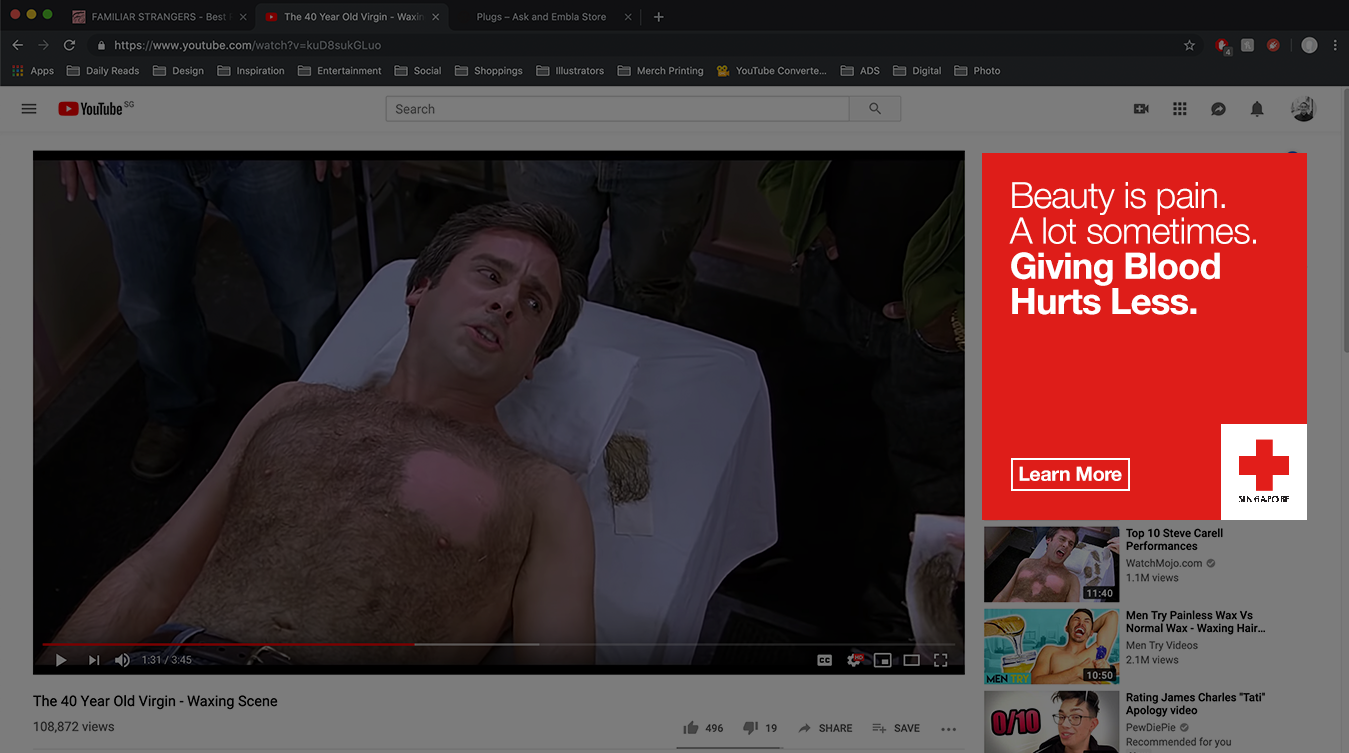The height and width of the screenshot is (753, 1349).
Task: Open Men Try Painless Wax video title
Action: (1195, 622)
